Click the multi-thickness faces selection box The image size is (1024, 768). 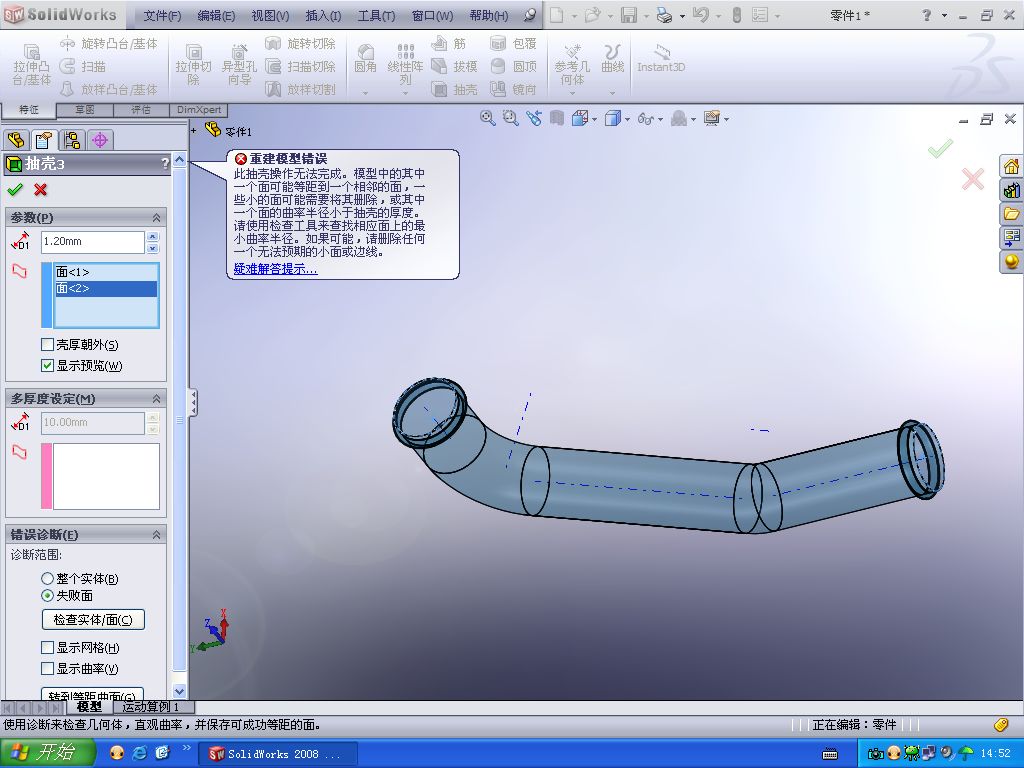coord(106,476)
